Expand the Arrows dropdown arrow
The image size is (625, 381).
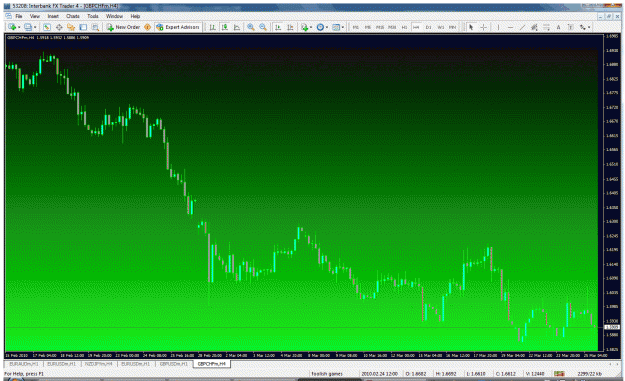pos(589,27)
